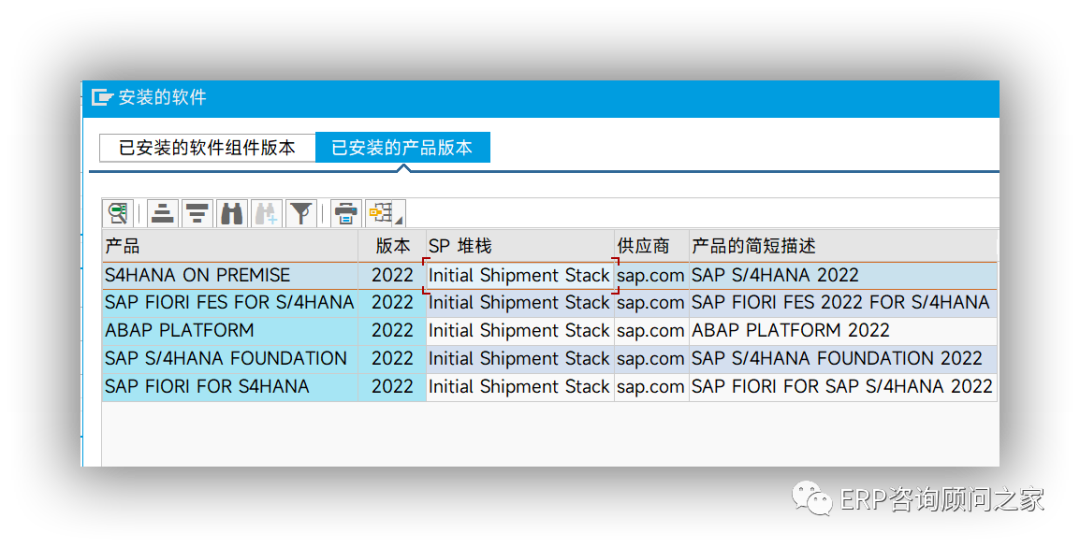Click the SP 堆栈 column header

tap(520, 246)
